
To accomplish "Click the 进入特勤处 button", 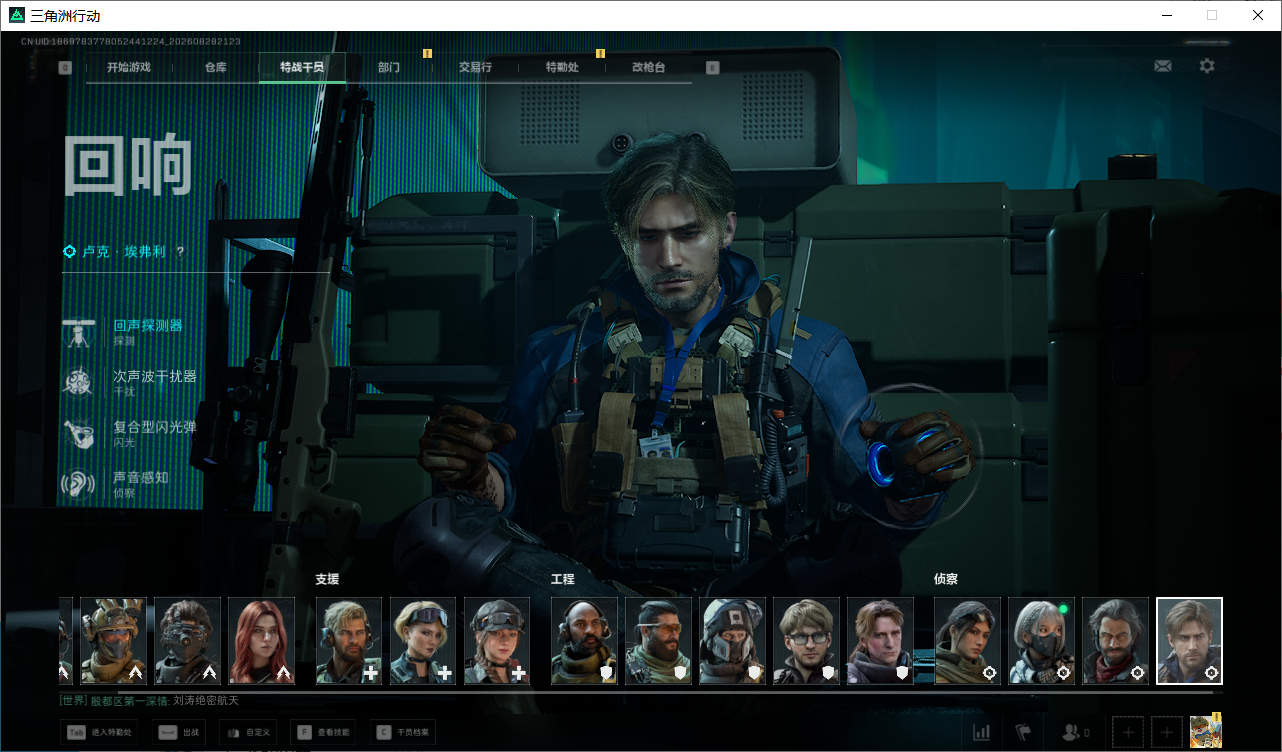I will tap(98, 732).
